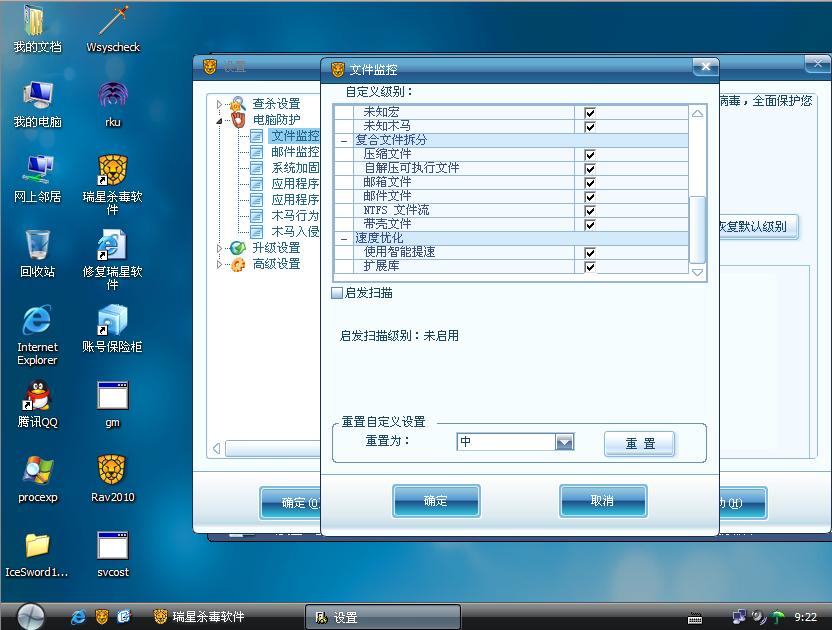
Task: Launch 瑞星杀毒软件 desktop shortcut
Action: [x=112, y=170]
